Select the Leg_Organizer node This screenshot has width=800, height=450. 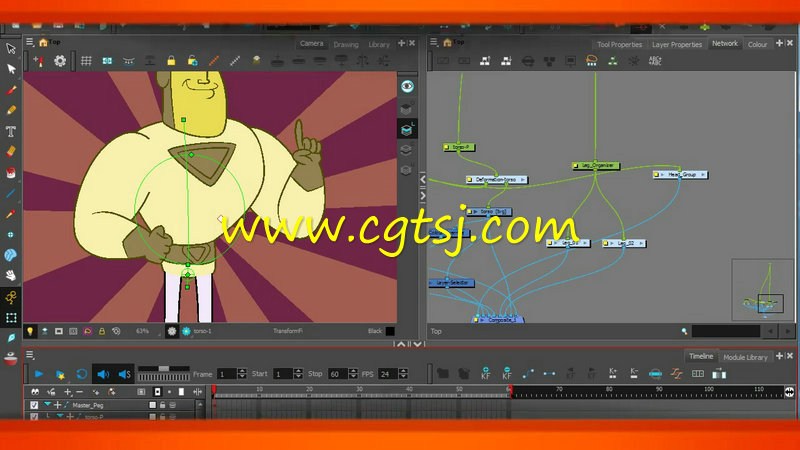[x=596, y=166]
